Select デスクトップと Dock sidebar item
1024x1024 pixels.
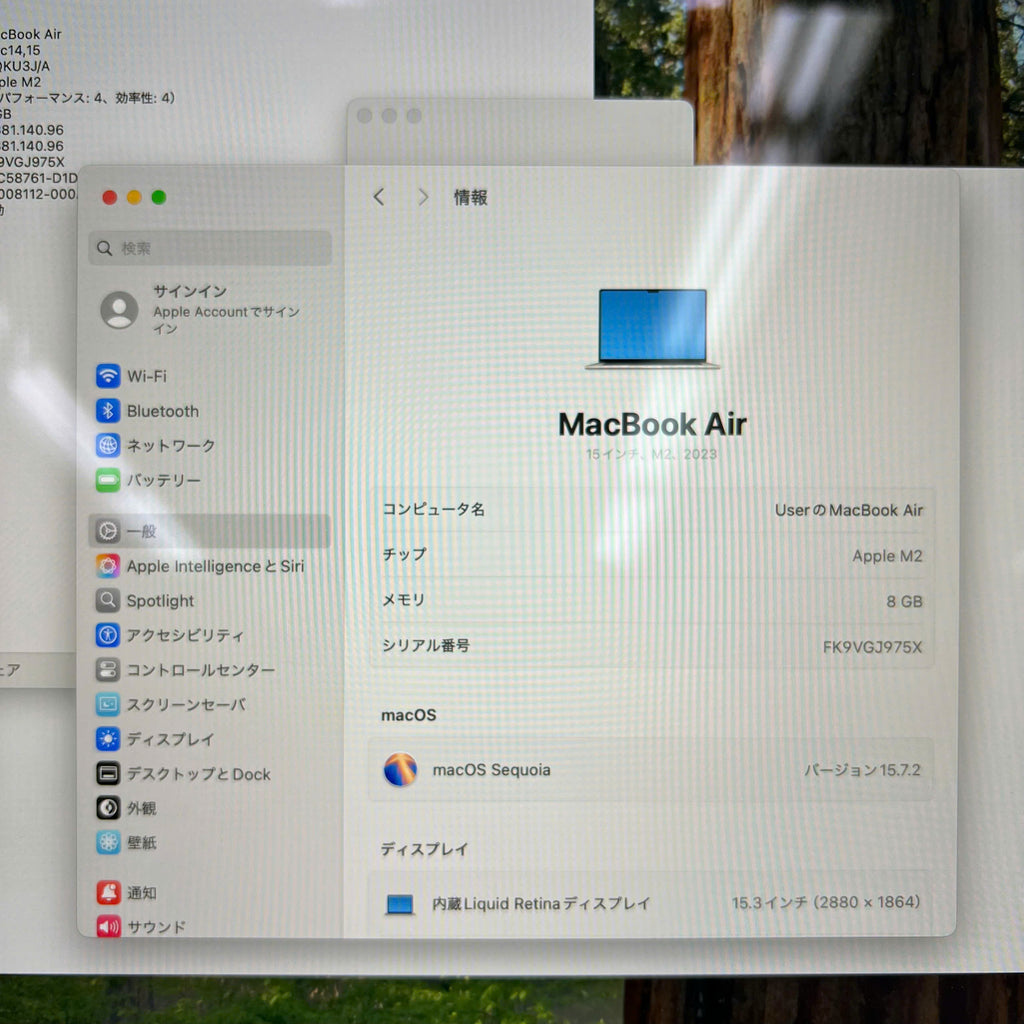(198, 774)
